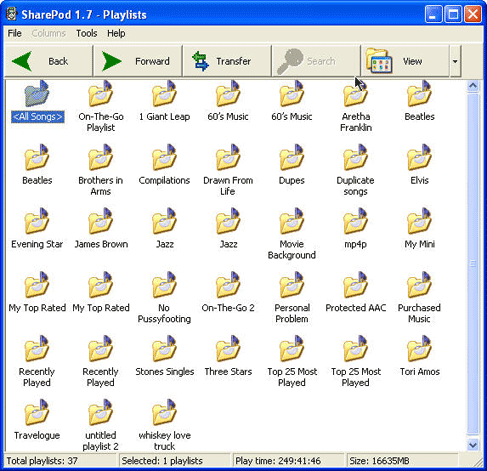Open the Help menu
Viewport: 487px width, 471px height.
point(116,33)
